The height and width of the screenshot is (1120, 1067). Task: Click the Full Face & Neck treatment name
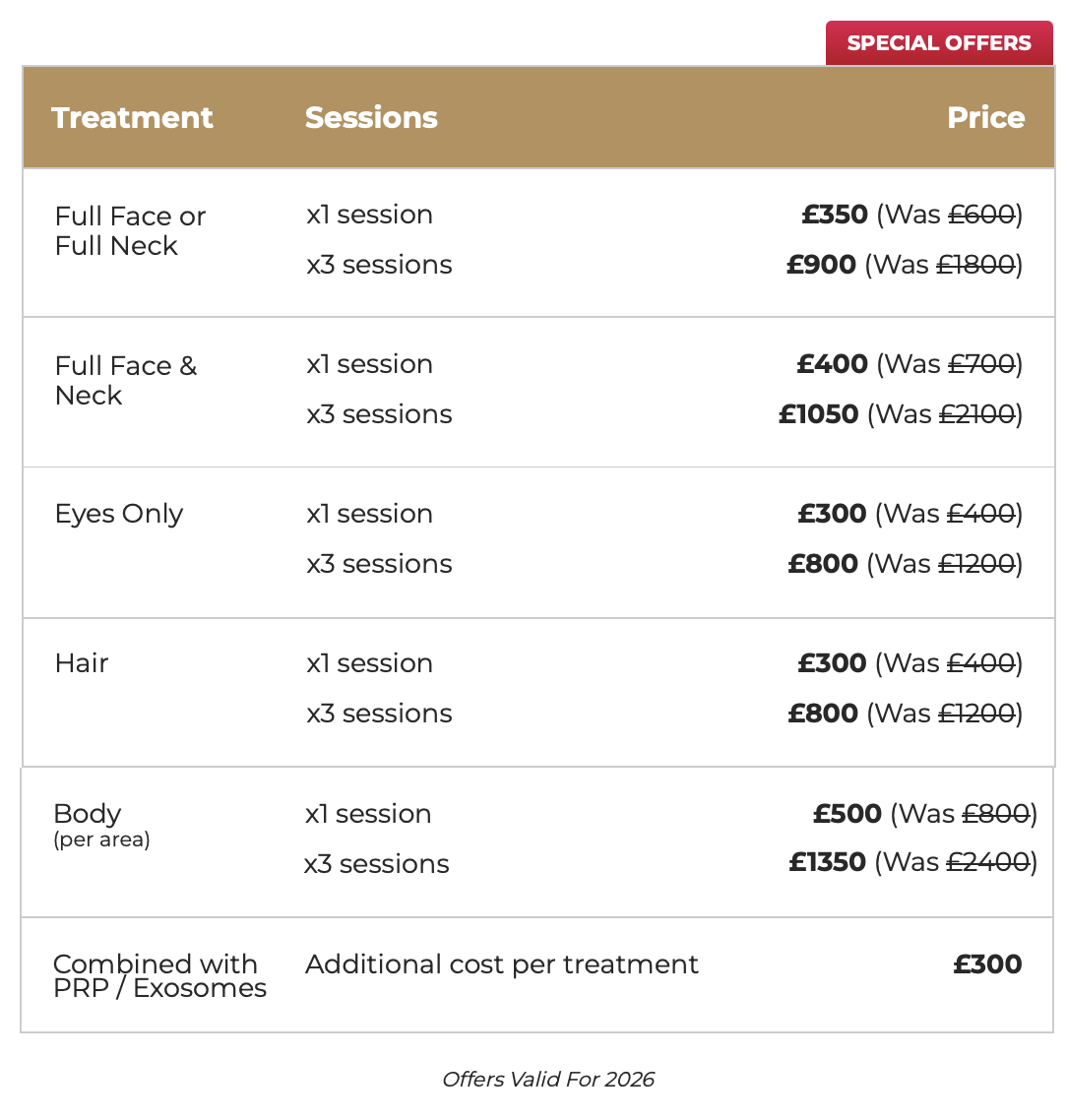point(126,380)
